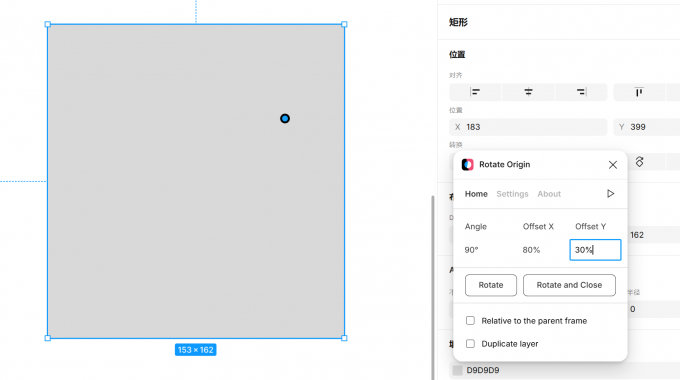This screenshot has height=380, width=680.
Task: Open the About tab
Action: tap(549, 194)
